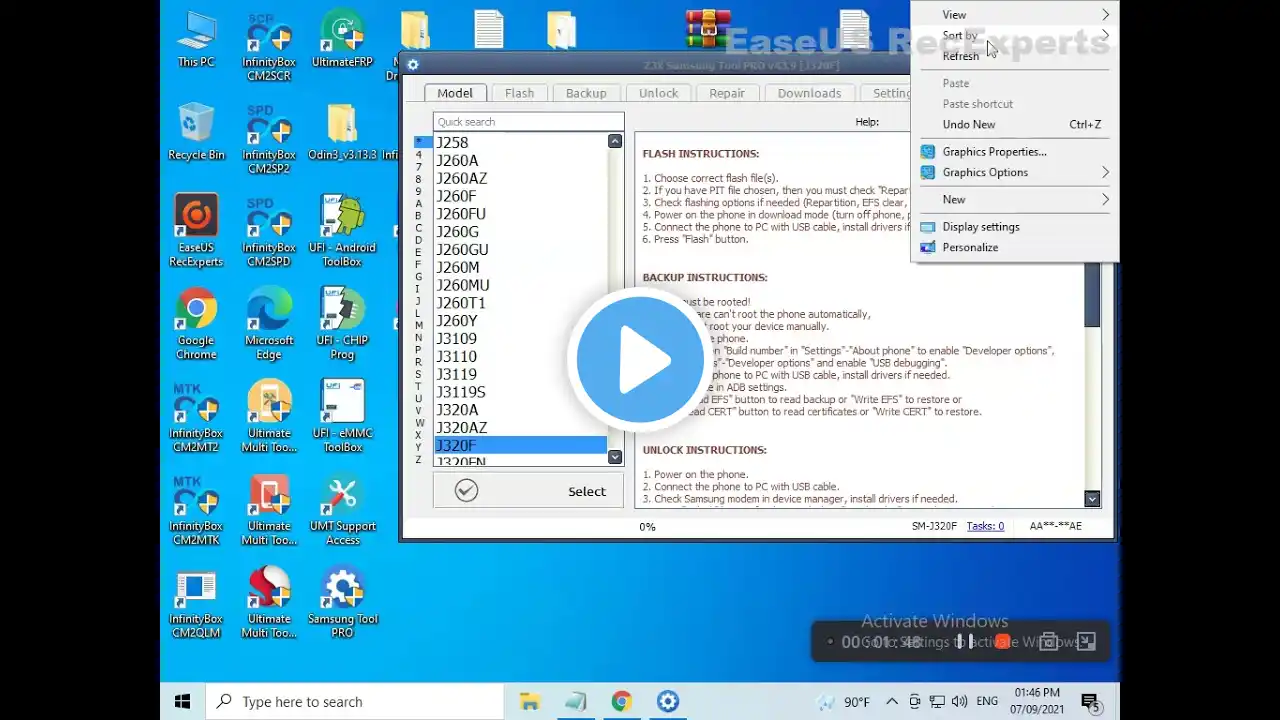
Task: Click the model list scroll-down arrow
Action: click(615, 457)
